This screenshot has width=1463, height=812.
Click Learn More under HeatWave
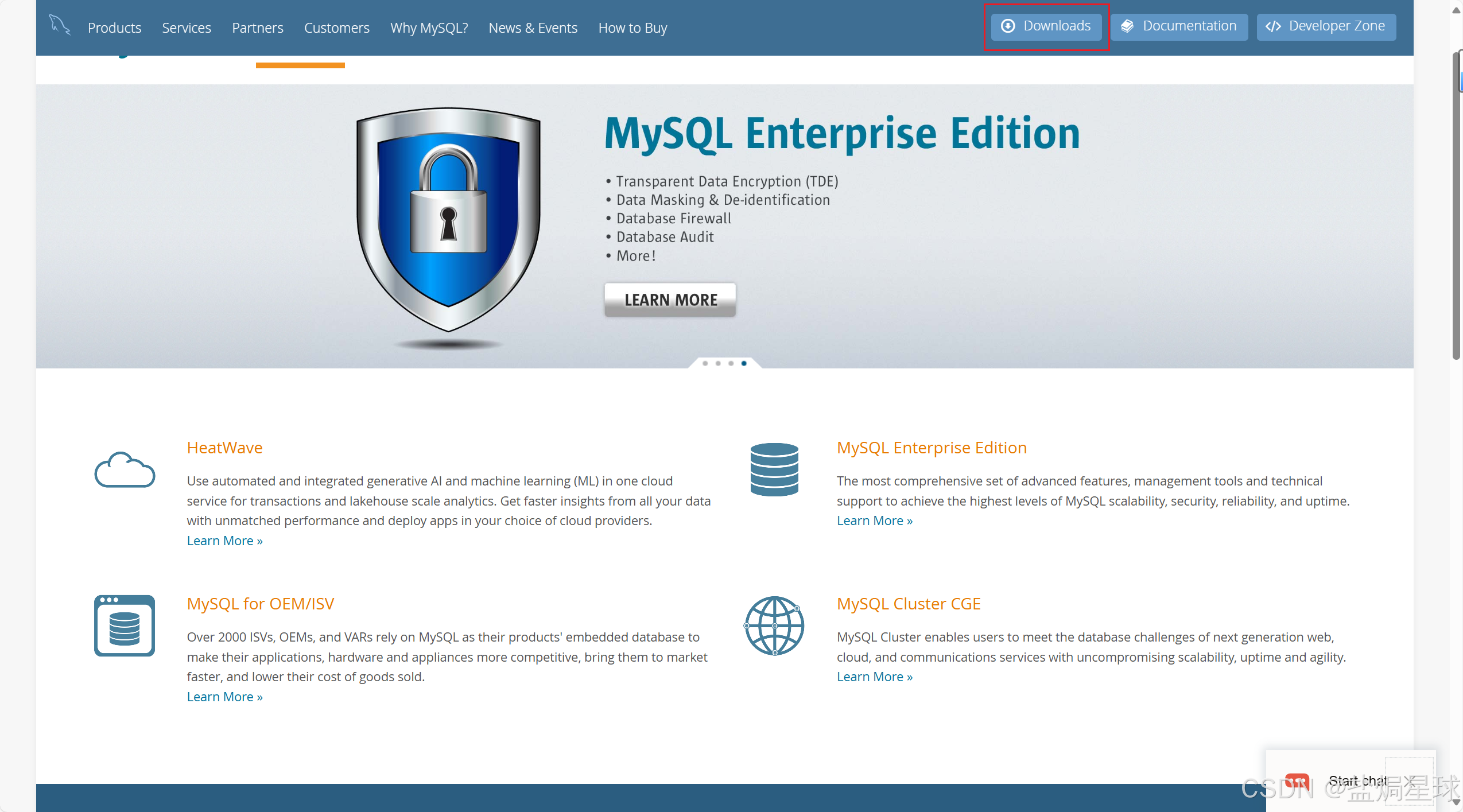point(224,541)
